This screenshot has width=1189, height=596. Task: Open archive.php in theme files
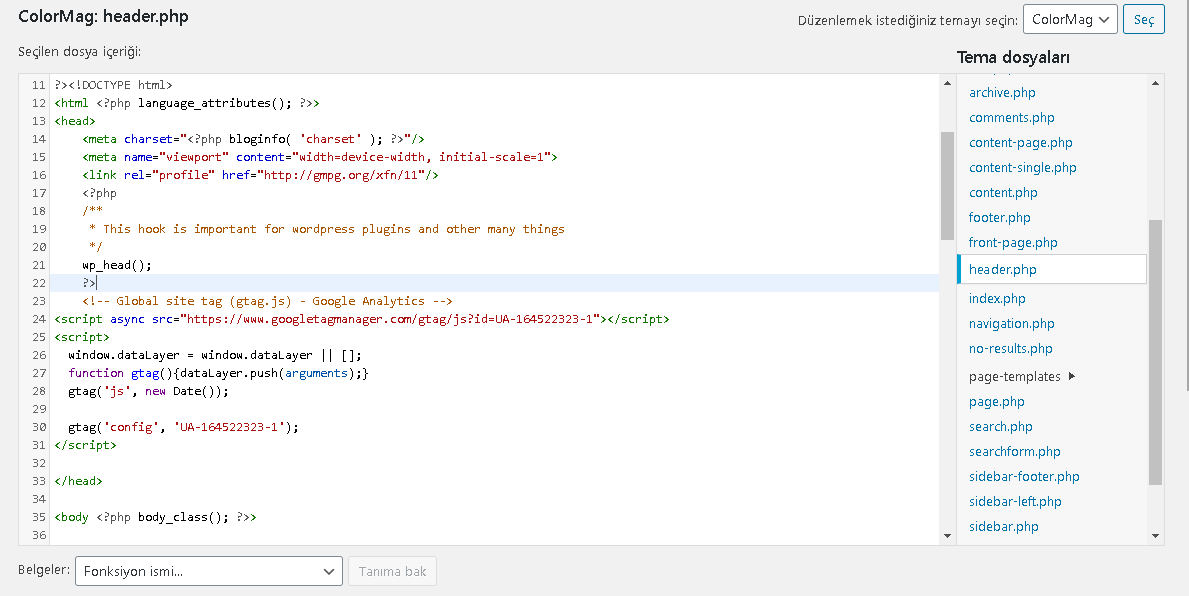click(x=1002, y=93)
